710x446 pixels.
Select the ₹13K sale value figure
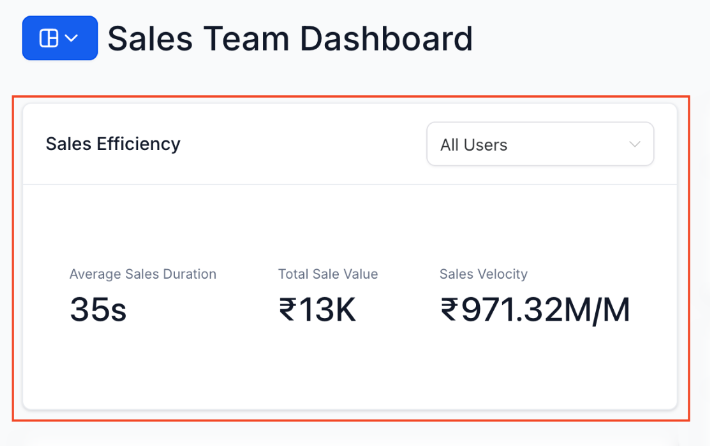pos(318,311)
